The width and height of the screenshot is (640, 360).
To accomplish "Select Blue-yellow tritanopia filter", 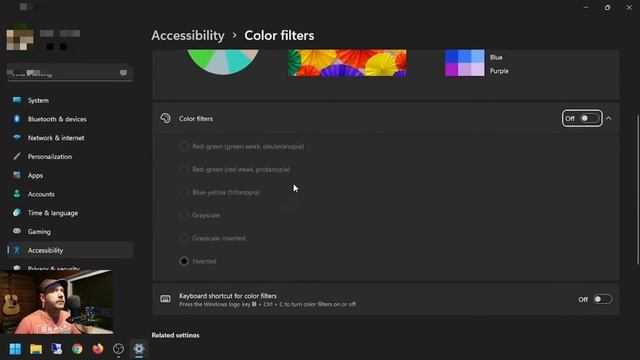I will coord(184,192).
